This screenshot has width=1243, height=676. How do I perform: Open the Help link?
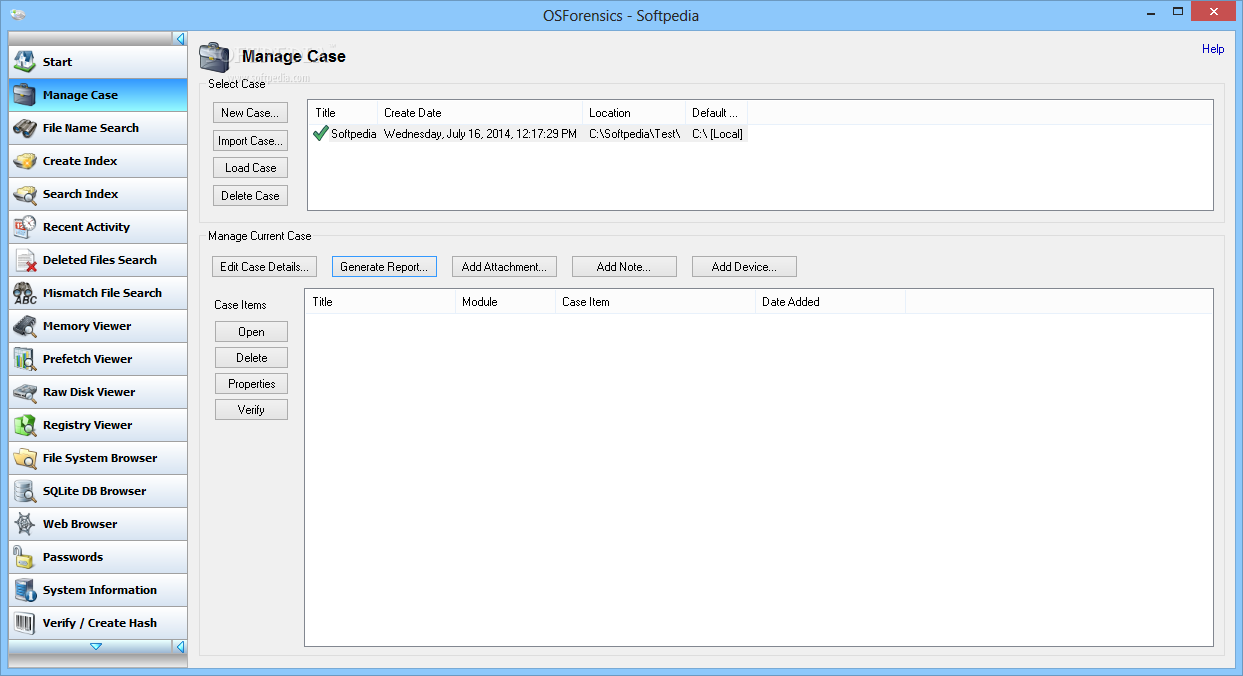tap(1212, 49)
